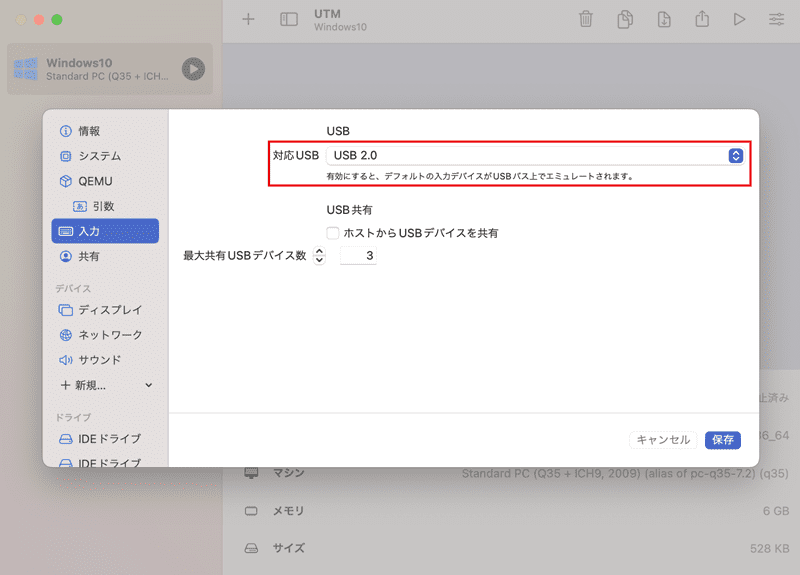Open the 引数 sub-section under QEMU
Viewport: 800px width, 575px height.
pos(105,206)
